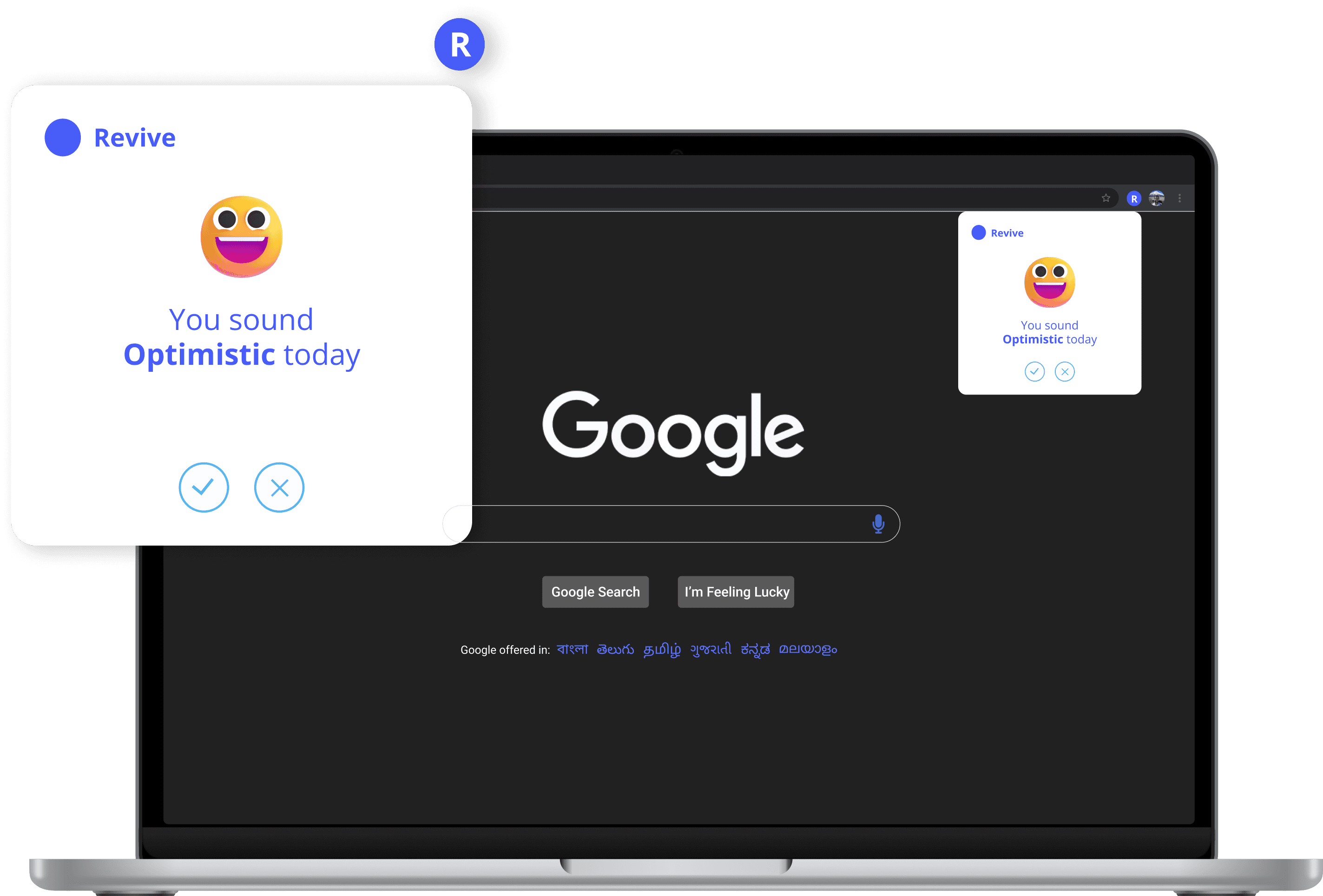The image size is (1323, 896).
Task: Select the Tamil language link
Action: 662,650
